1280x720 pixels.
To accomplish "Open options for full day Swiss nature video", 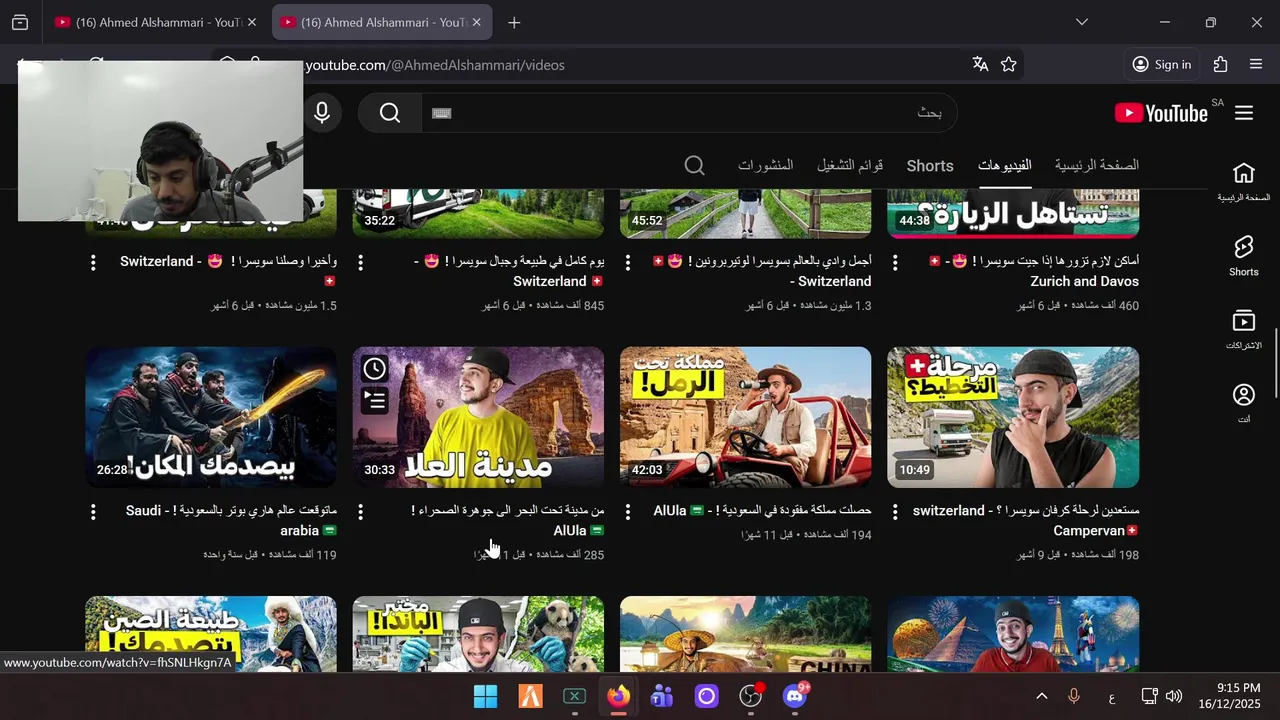I will 360,262.
